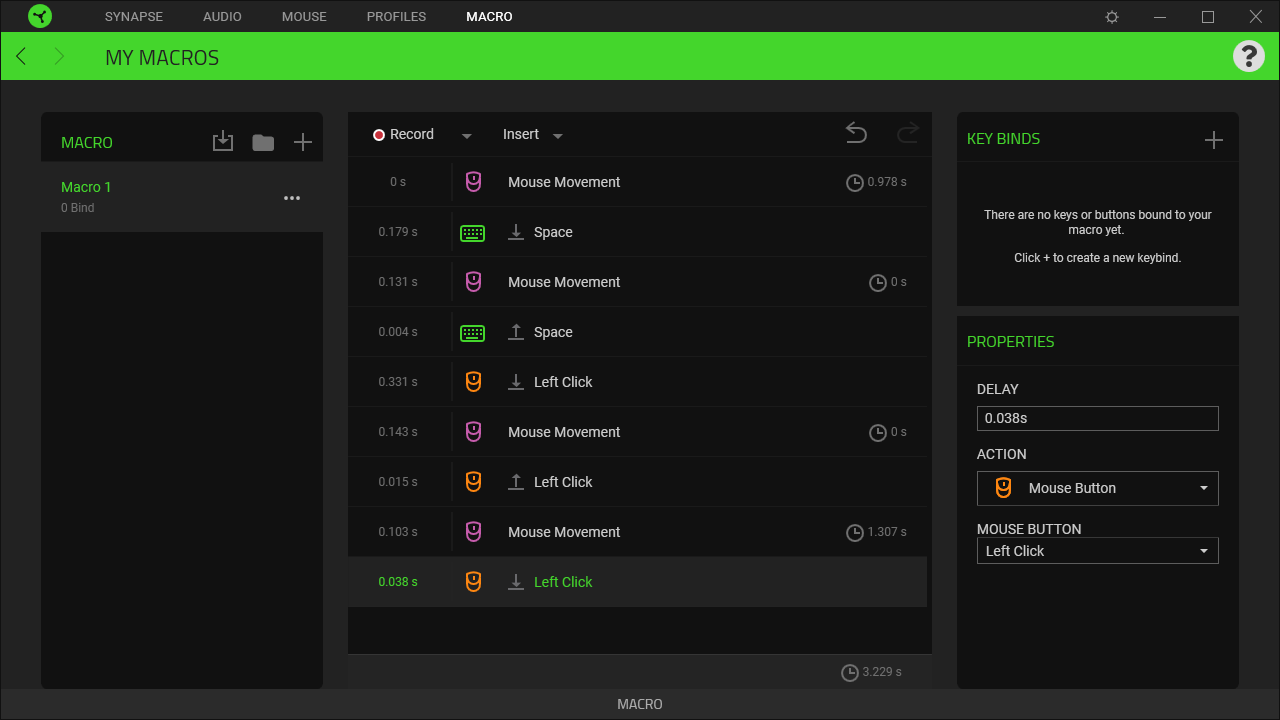Click the keyboard icon in the 0.004 s Space row

coord(473,333)
